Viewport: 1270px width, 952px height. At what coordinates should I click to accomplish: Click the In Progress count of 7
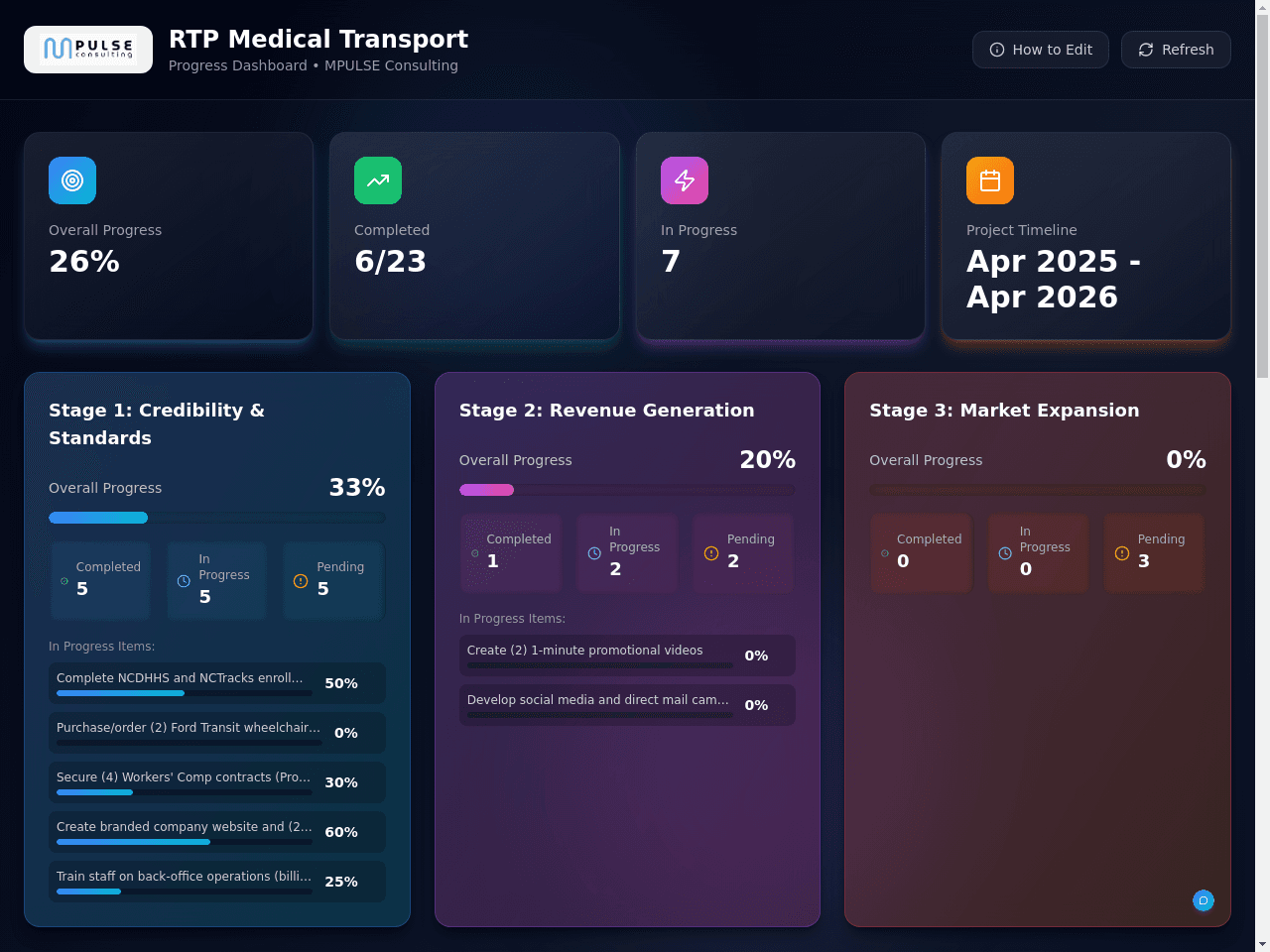(671, 261)
